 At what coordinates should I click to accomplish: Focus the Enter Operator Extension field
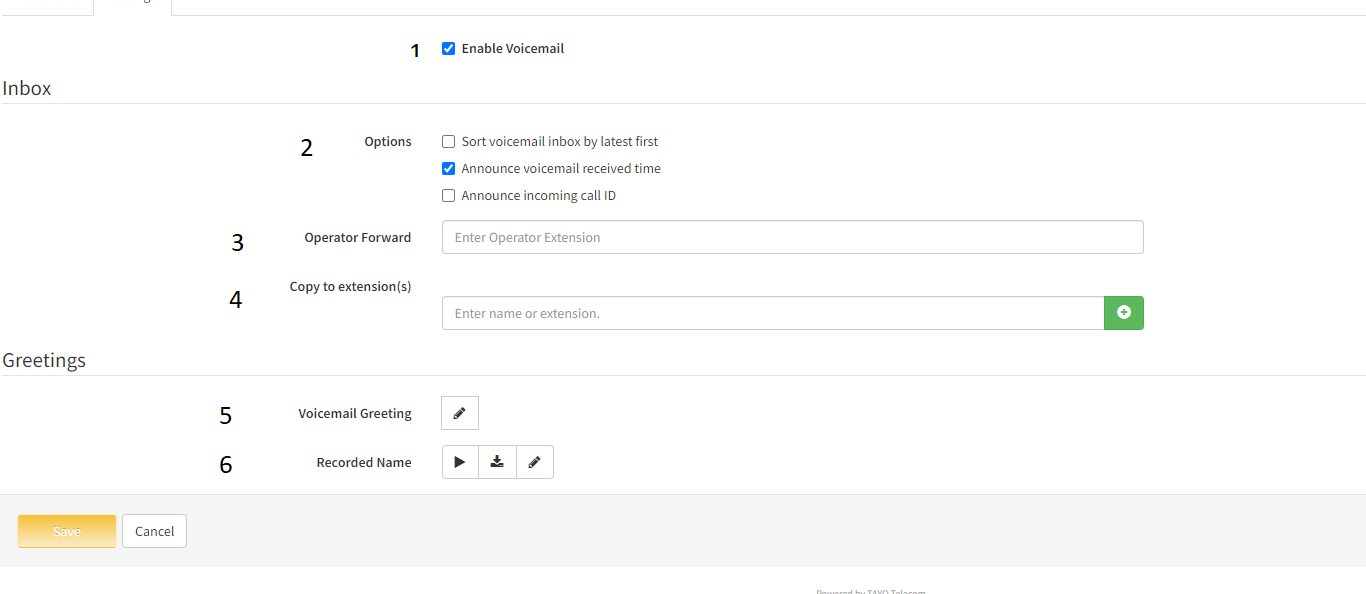792,238
